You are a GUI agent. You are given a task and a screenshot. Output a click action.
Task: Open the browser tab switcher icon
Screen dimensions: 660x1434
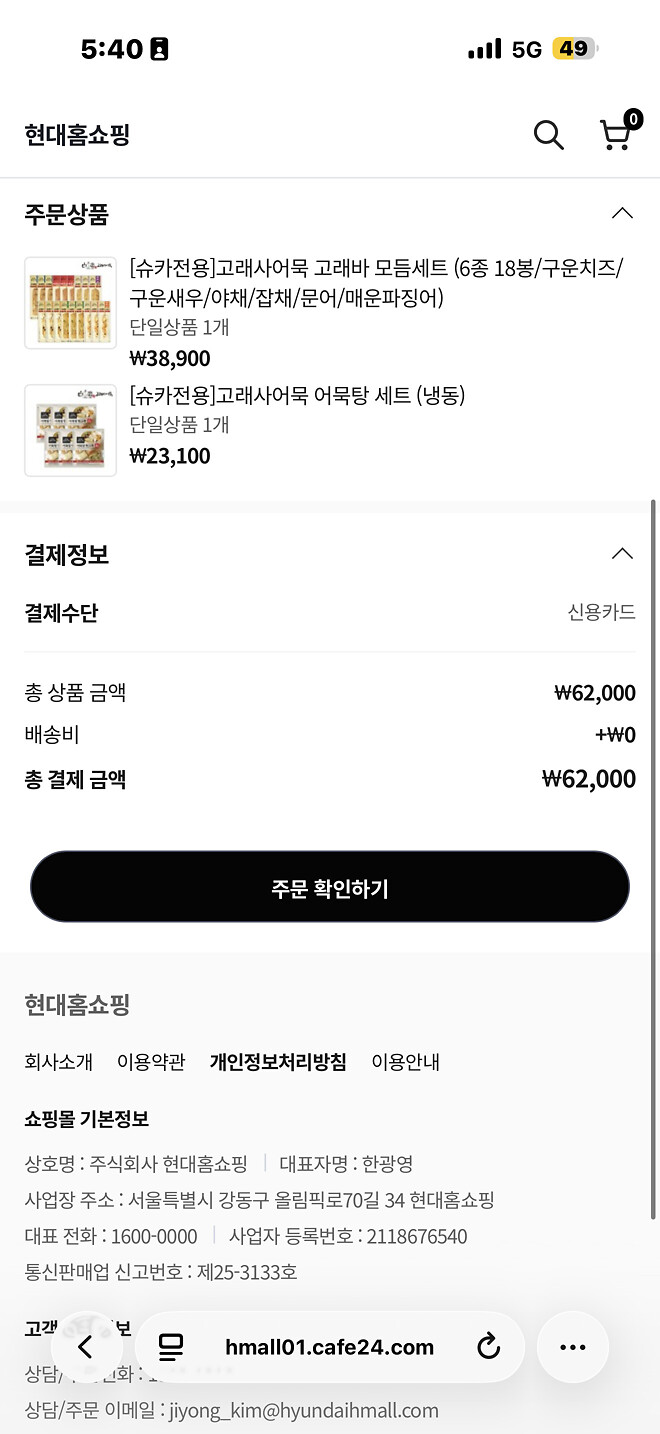coord(171,1346)
